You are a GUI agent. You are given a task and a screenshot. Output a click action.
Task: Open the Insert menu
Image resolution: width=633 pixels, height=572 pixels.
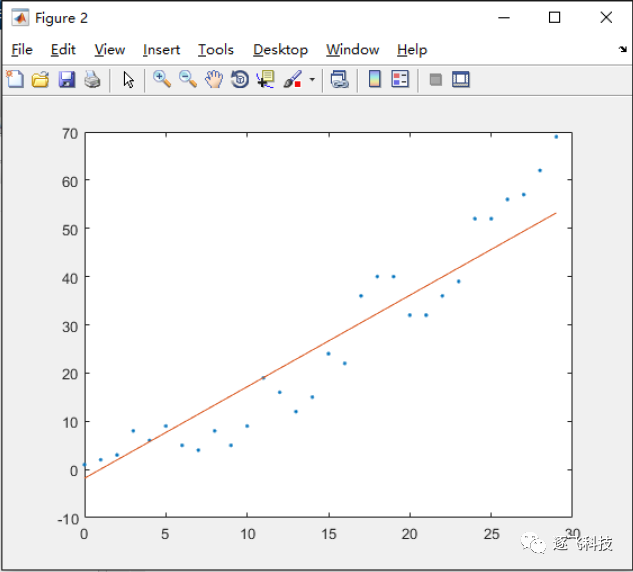[x=161, y=50]
